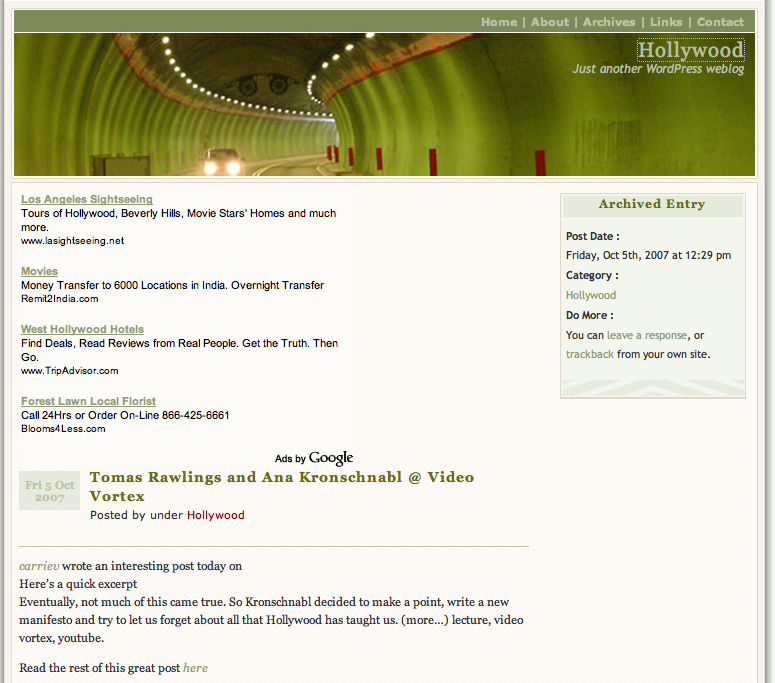Visit the carriev author link
775x683 pixels.
coord(39,566)
